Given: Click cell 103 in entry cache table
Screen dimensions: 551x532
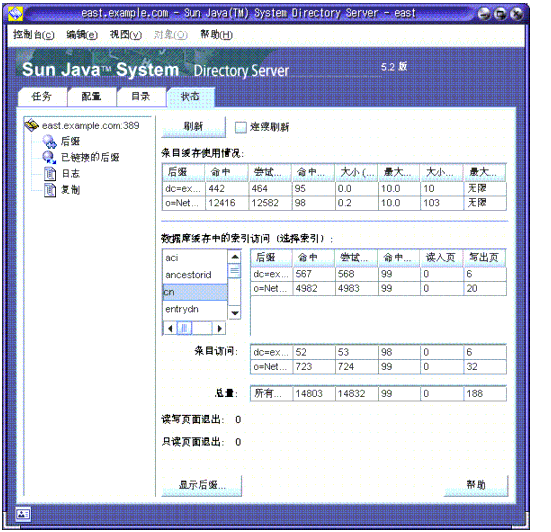Looking at the screenshot, I should pyautogui.click(x=442, y=203).
